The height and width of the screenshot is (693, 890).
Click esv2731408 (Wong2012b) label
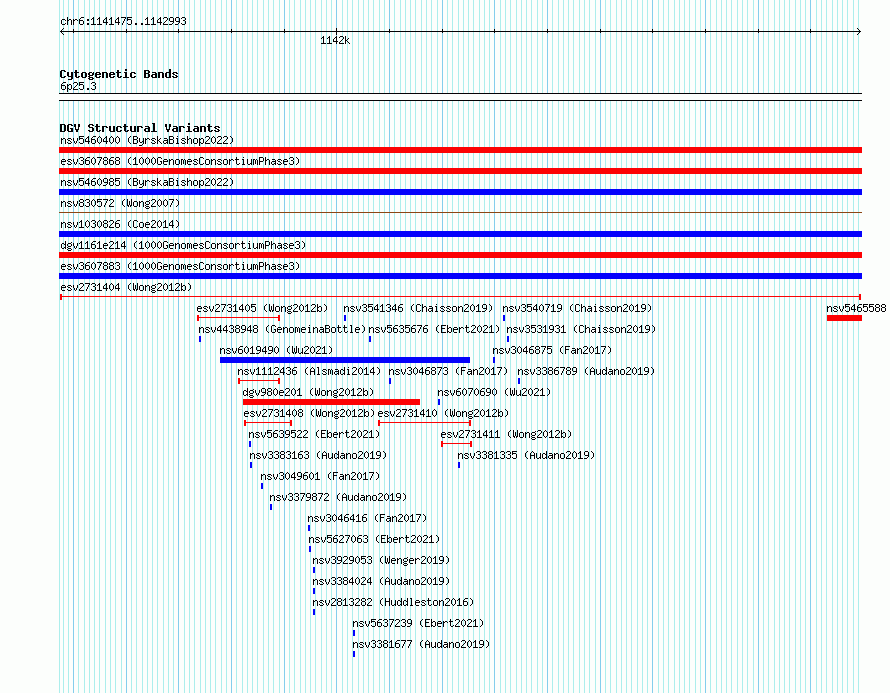click(x=309, y=413)
